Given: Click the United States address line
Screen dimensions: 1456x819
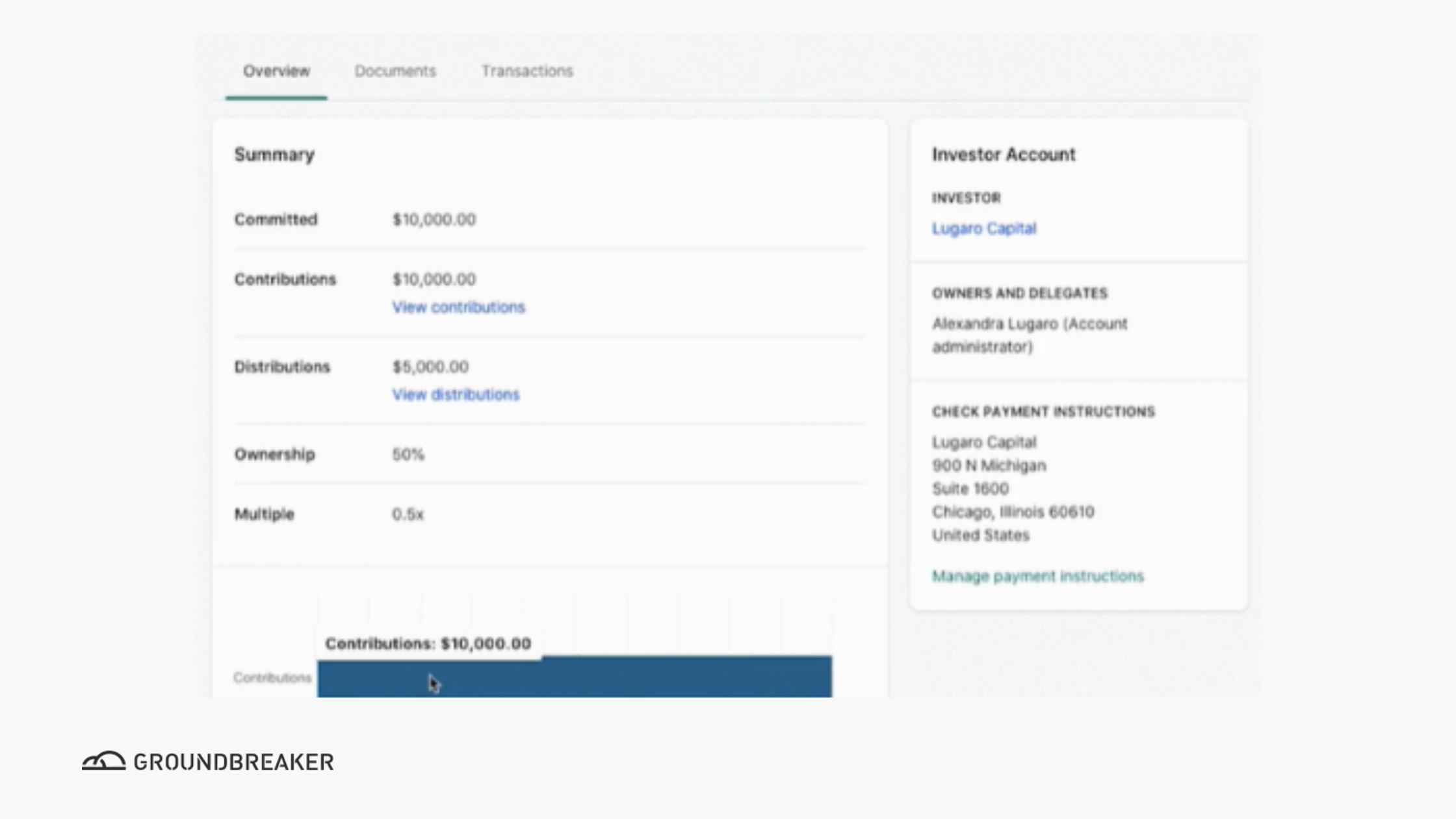Looking at the screenshot, I should 981,536.
